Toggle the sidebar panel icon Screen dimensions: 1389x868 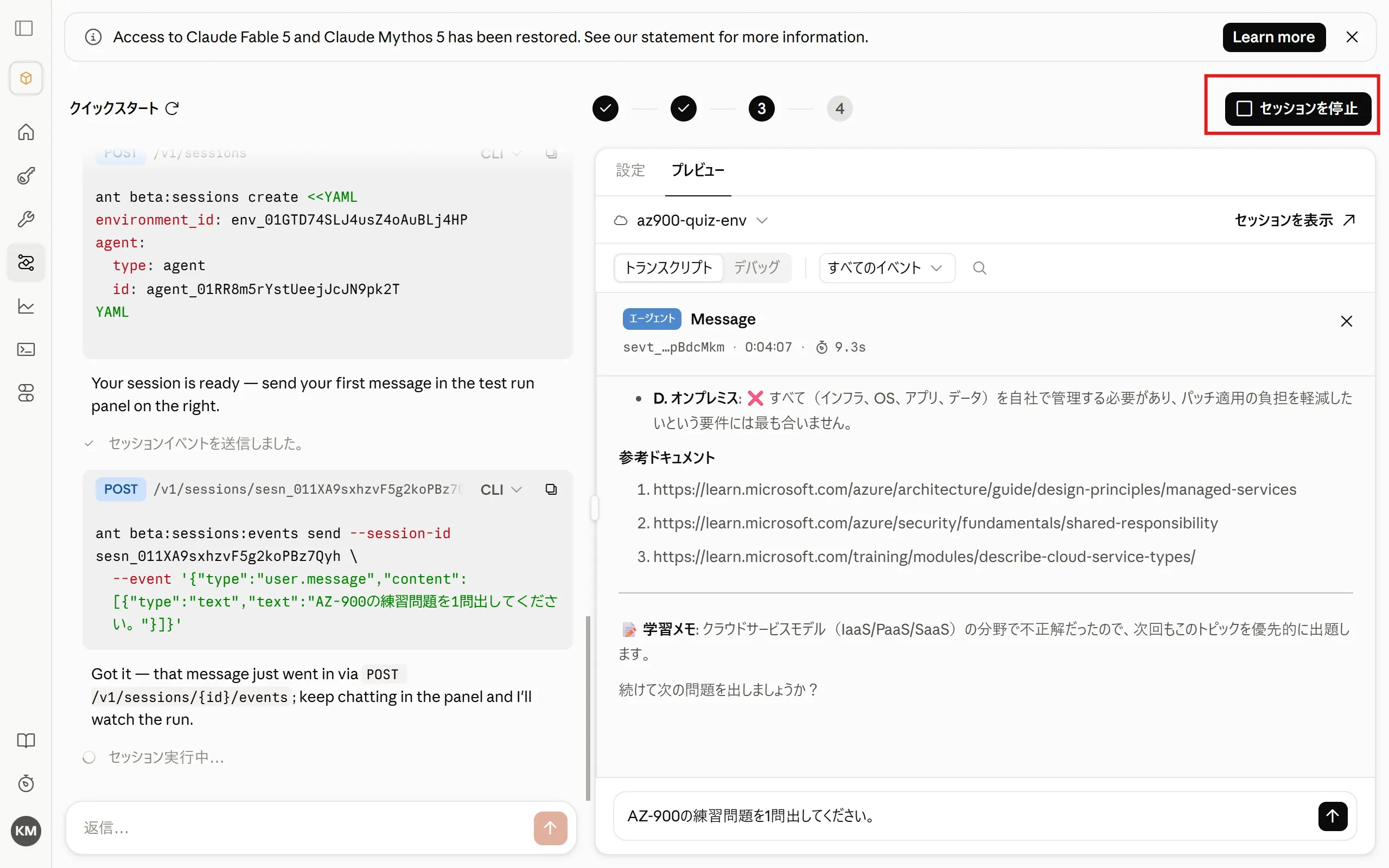click(x=24, y=28)
